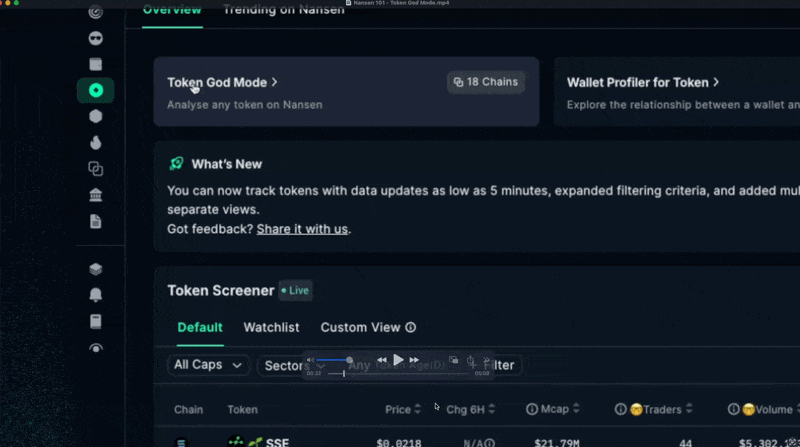
Task: Click the active green token icon in sidebar
Action: click(96, 91)
